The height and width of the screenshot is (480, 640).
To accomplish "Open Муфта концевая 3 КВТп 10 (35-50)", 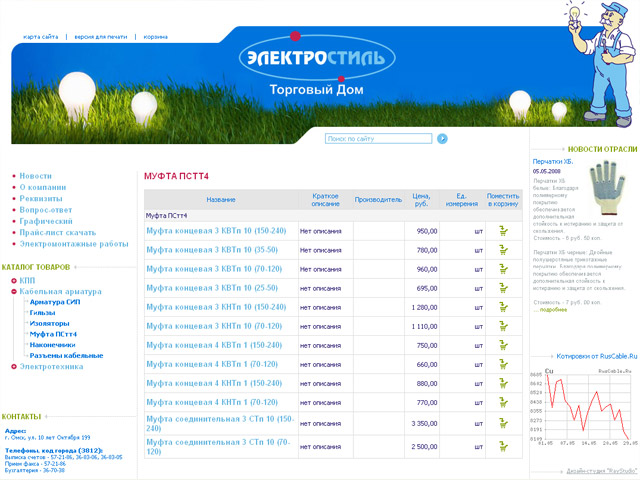I will [x=211, y=250].
